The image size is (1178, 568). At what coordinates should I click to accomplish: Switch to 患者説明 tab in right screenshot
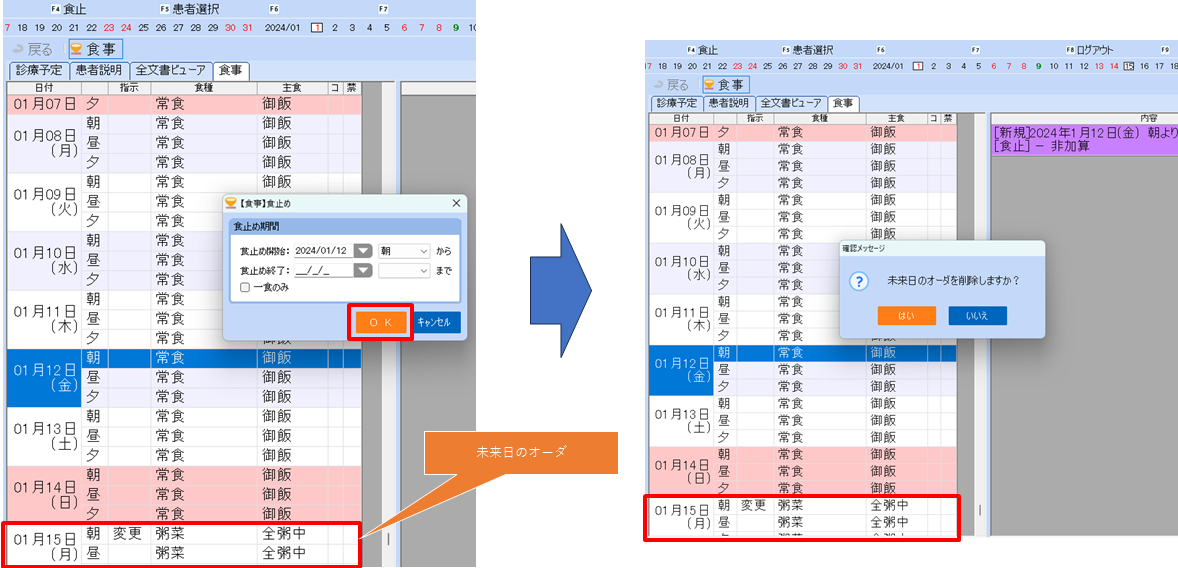pyautogui.click(x=728, y=104)
